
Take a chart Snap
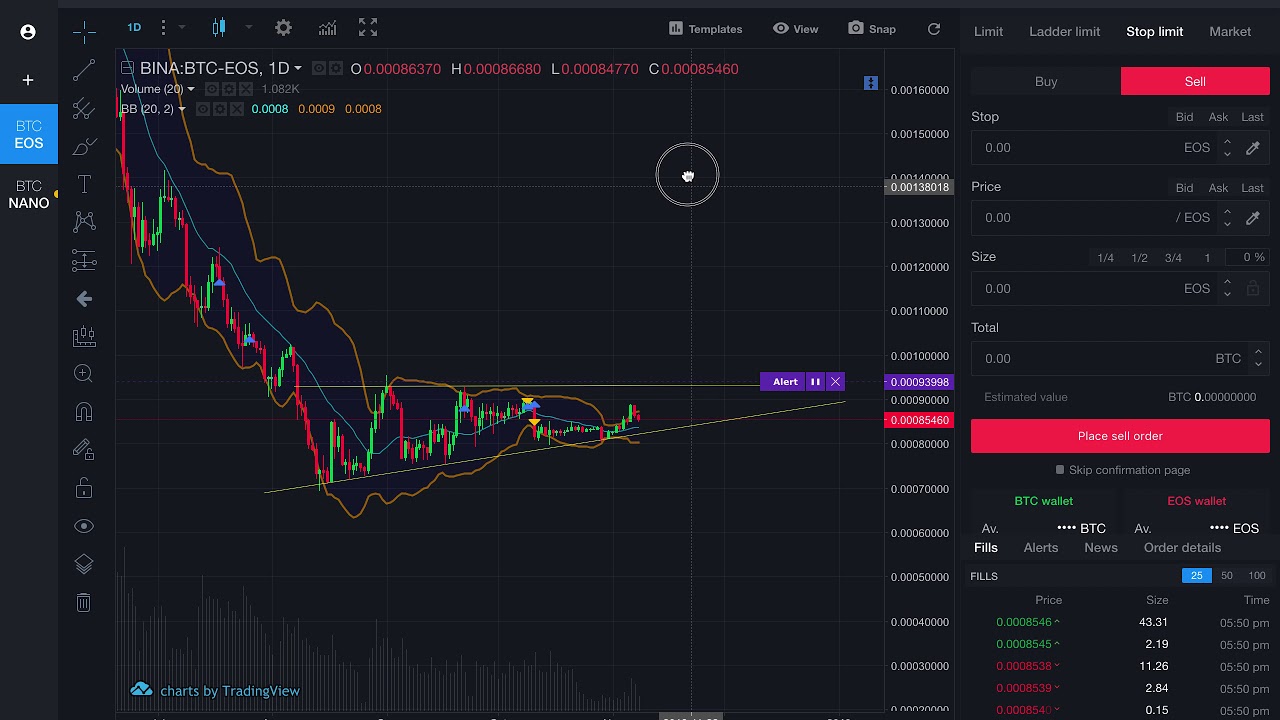coord(872,29)
